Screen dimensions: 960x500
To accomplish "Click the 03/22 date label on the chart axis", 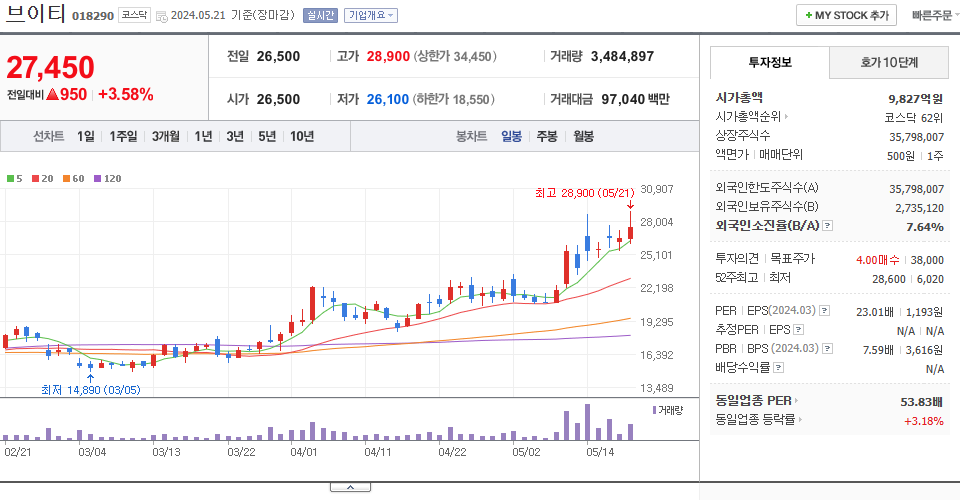I will [x=241, y=452].
